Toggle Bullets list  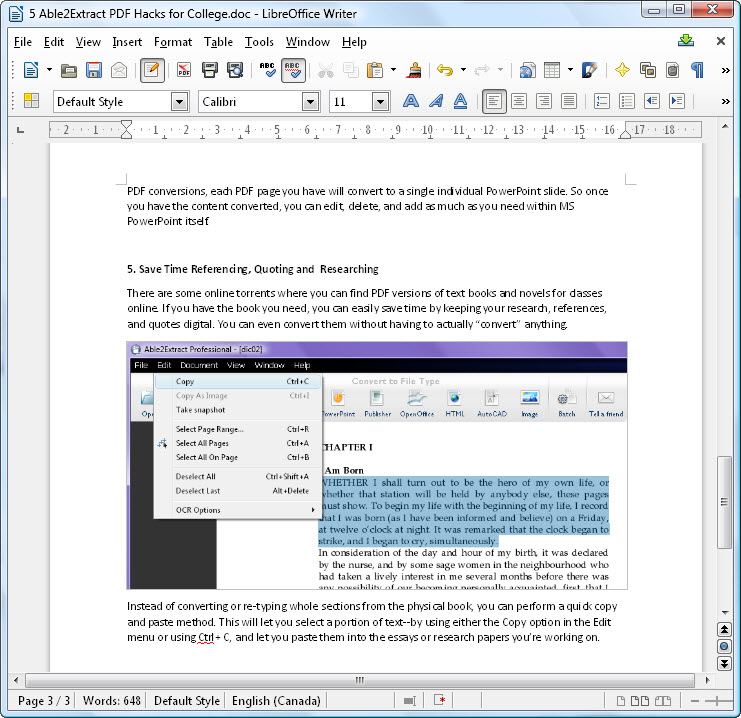(627, 101)
